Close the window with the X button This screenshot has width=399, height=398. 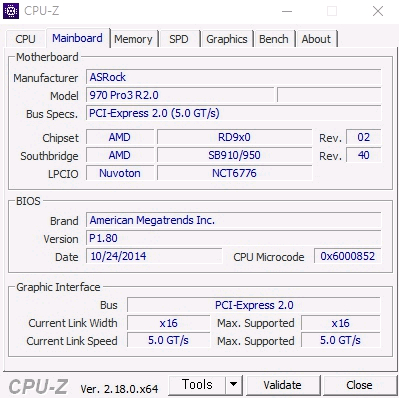(x=378, y=11)
